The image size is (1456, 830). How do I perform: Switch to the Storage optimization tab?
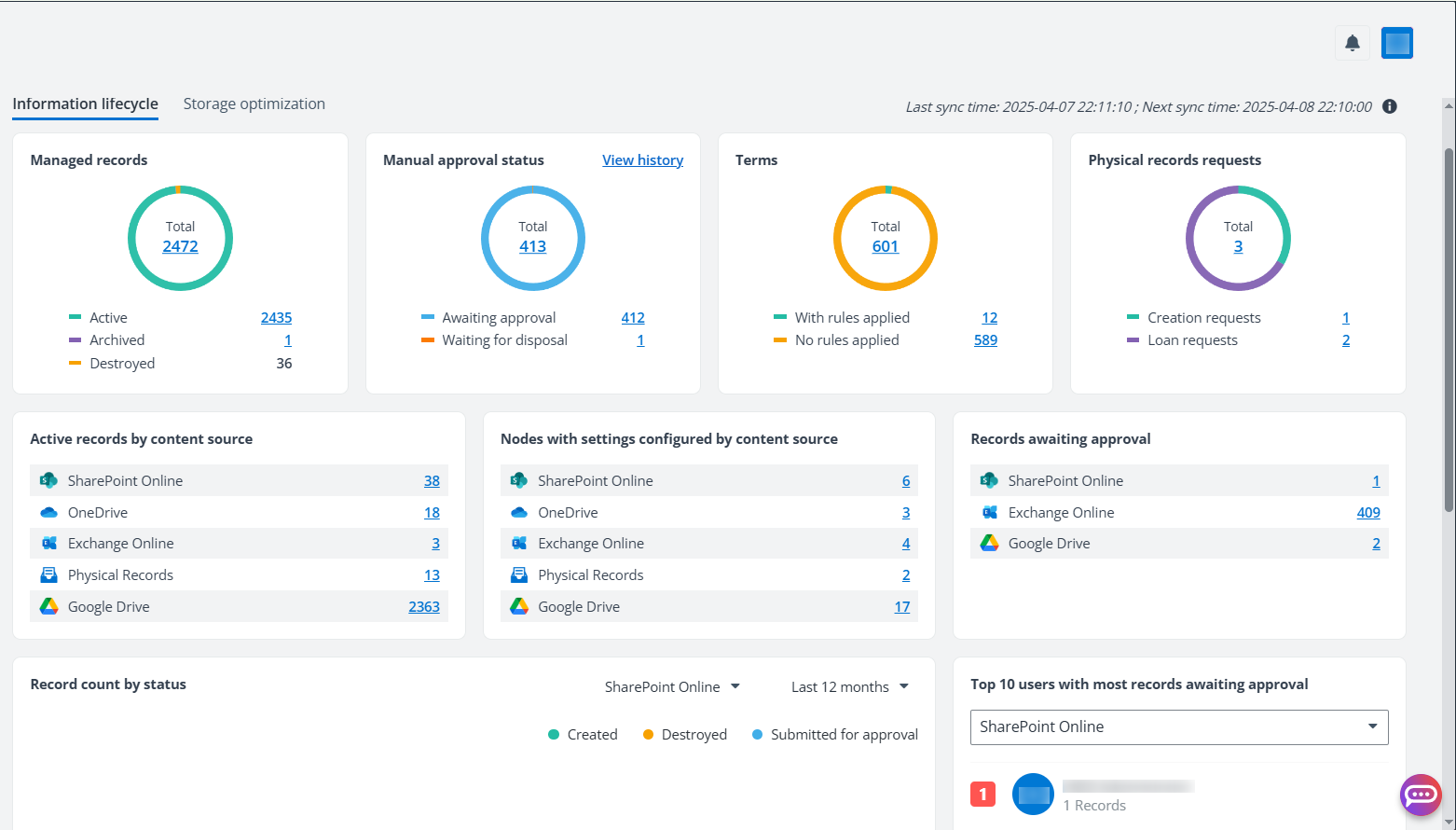(x=254, y=104)
